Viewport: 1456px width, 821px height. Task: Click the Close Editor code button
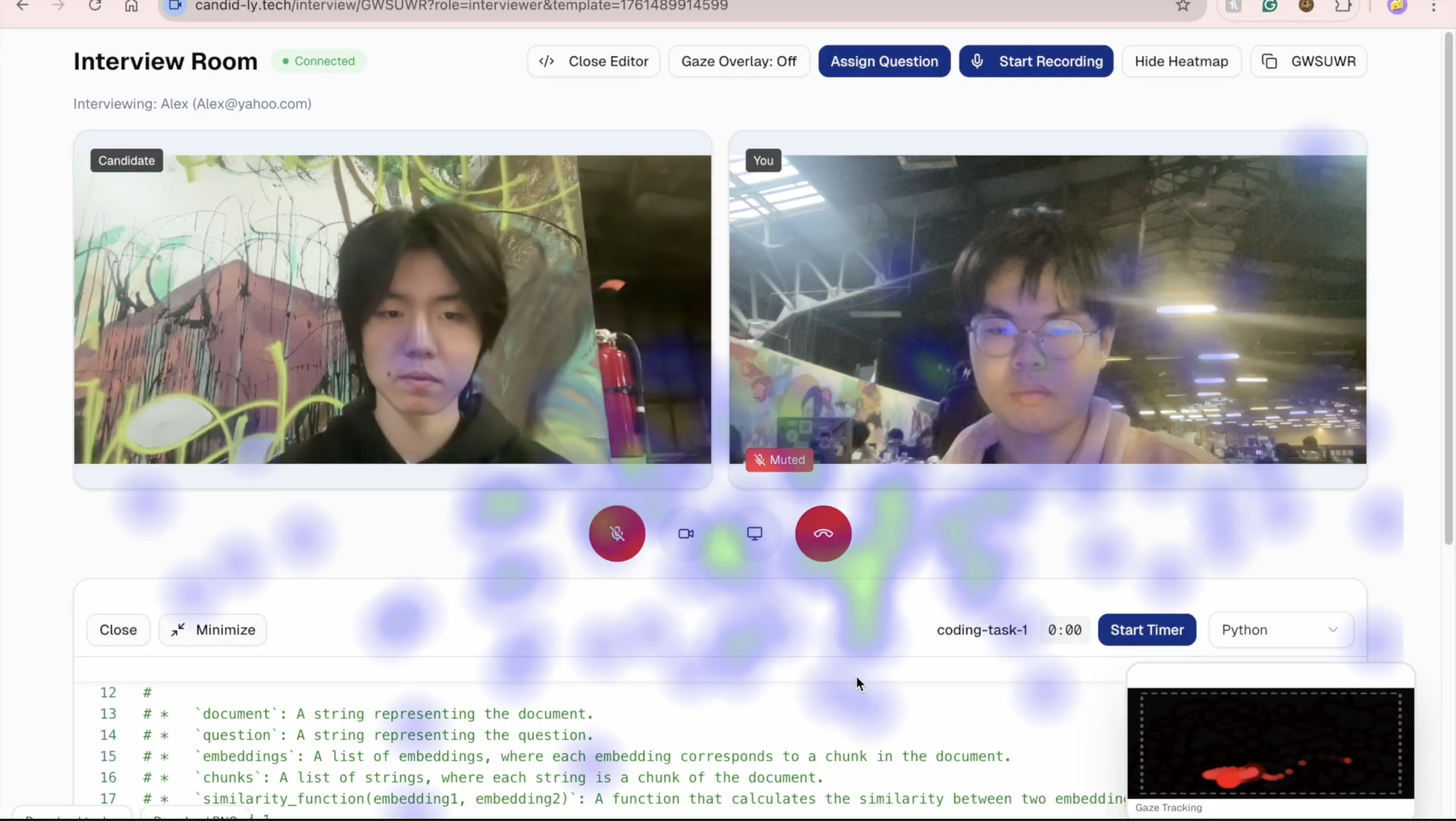pyautogui.click(x=593, y=61)
